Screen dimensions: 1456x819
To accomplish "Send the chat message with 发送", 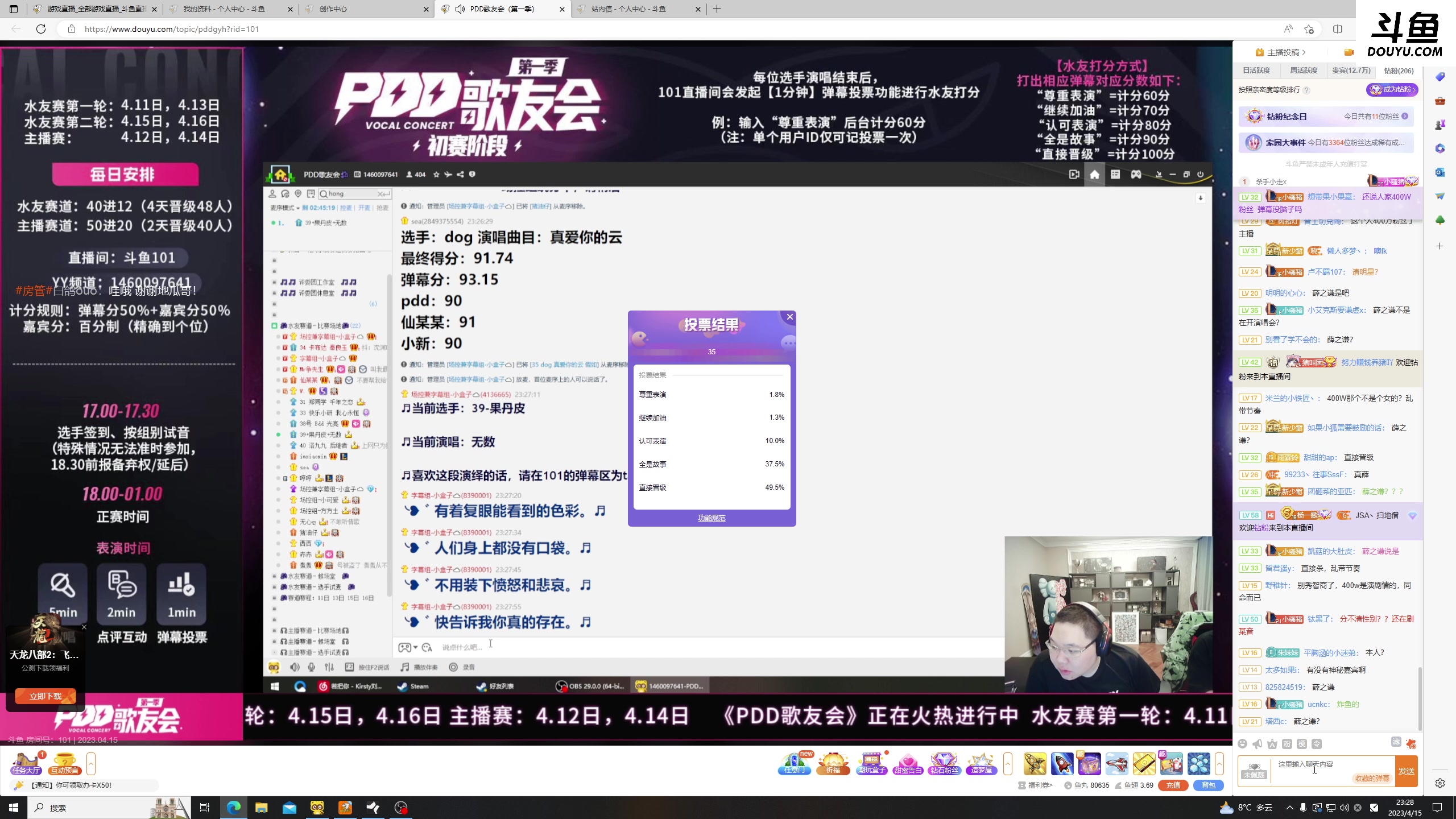I will pyautogui.click(x=1407, y=771).
